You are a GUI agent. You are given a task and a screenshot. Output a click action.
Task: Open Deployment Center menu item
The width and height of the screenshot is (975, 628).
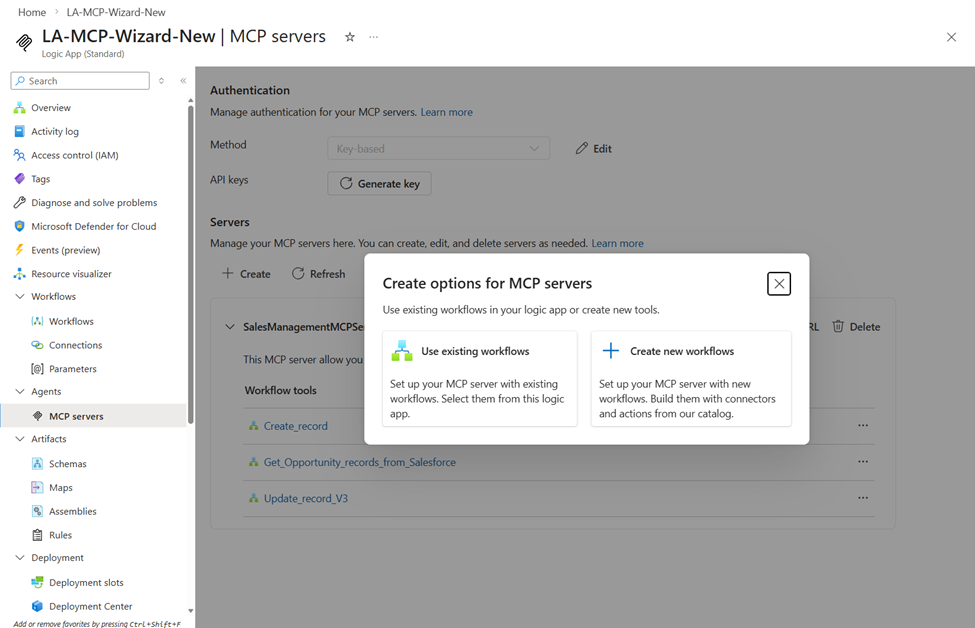[90, 606]
